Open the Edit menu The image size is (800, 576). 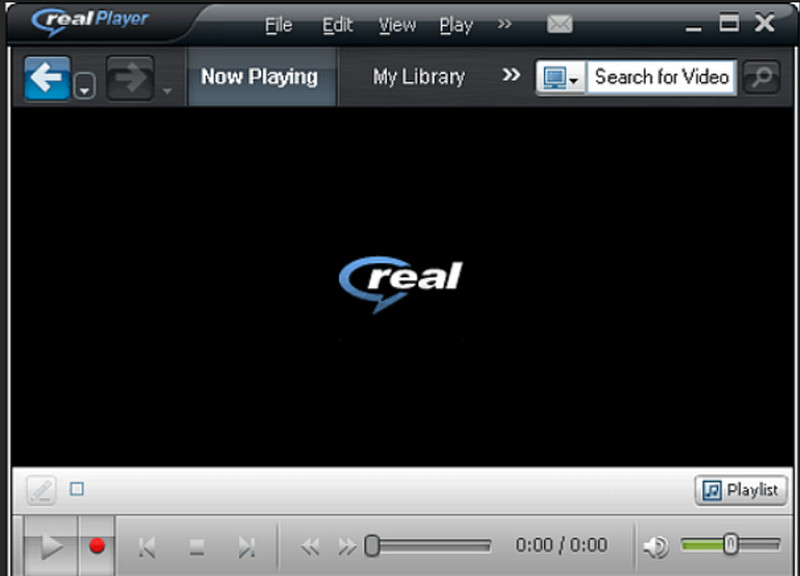337,24
